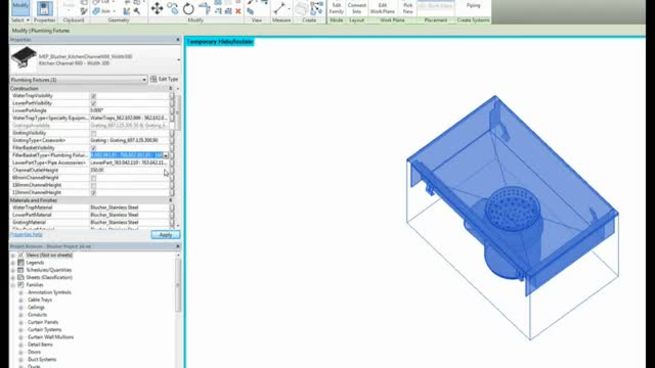655x368 pixels.
Task: Select the Modify tool in the ribbon
Action: pyautogui.click(x=20, y=8)
